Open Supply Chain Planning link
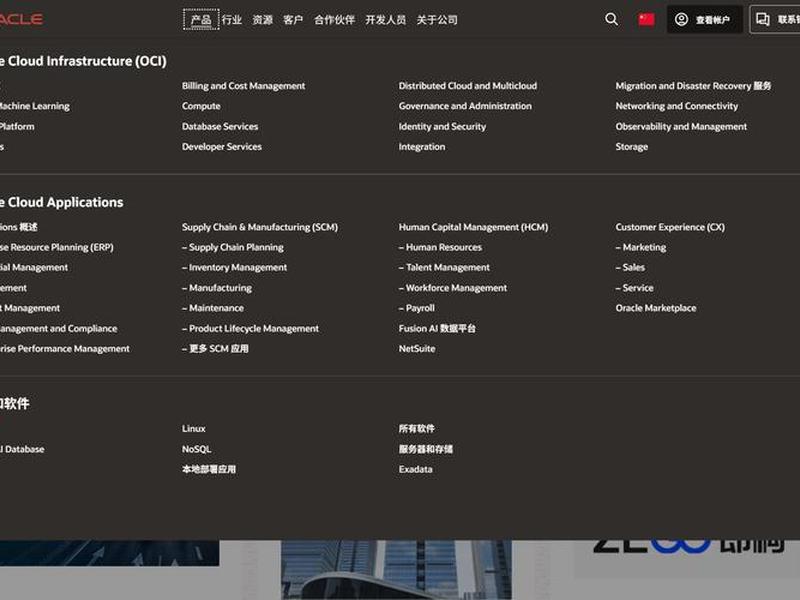 coord(233,247)
